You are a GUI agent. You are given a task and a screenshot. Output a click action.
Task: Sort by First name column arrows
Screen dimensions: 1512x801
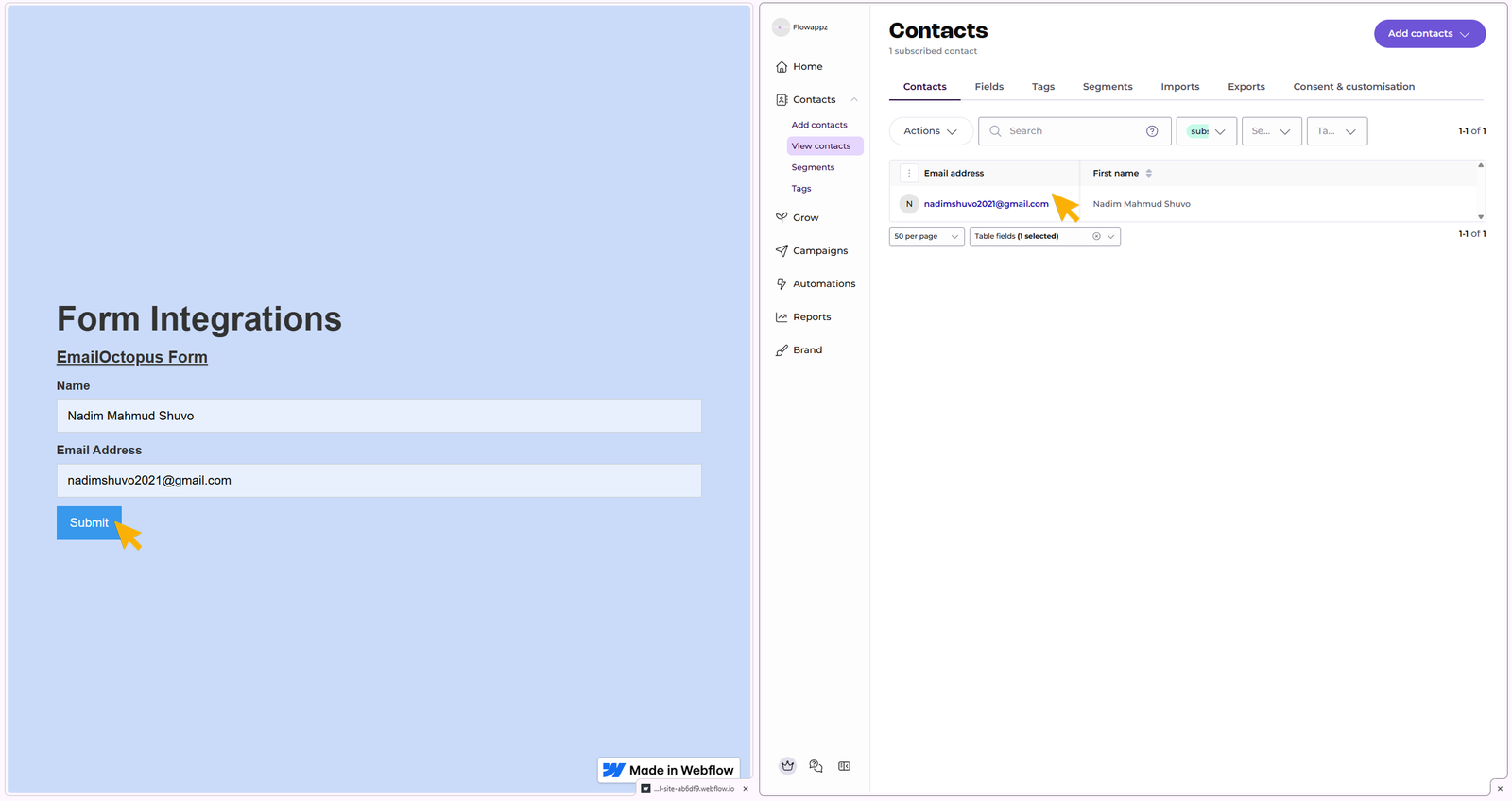[1148, 174]
